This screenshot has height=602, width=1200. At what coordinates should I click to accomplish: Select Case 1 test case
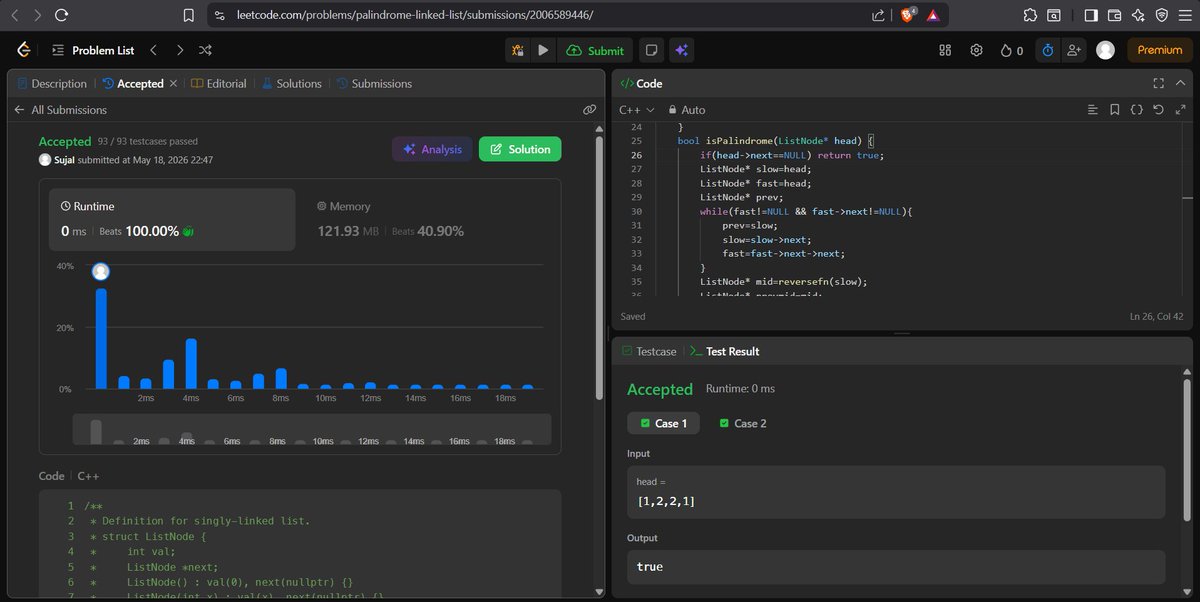pos(663,423)
